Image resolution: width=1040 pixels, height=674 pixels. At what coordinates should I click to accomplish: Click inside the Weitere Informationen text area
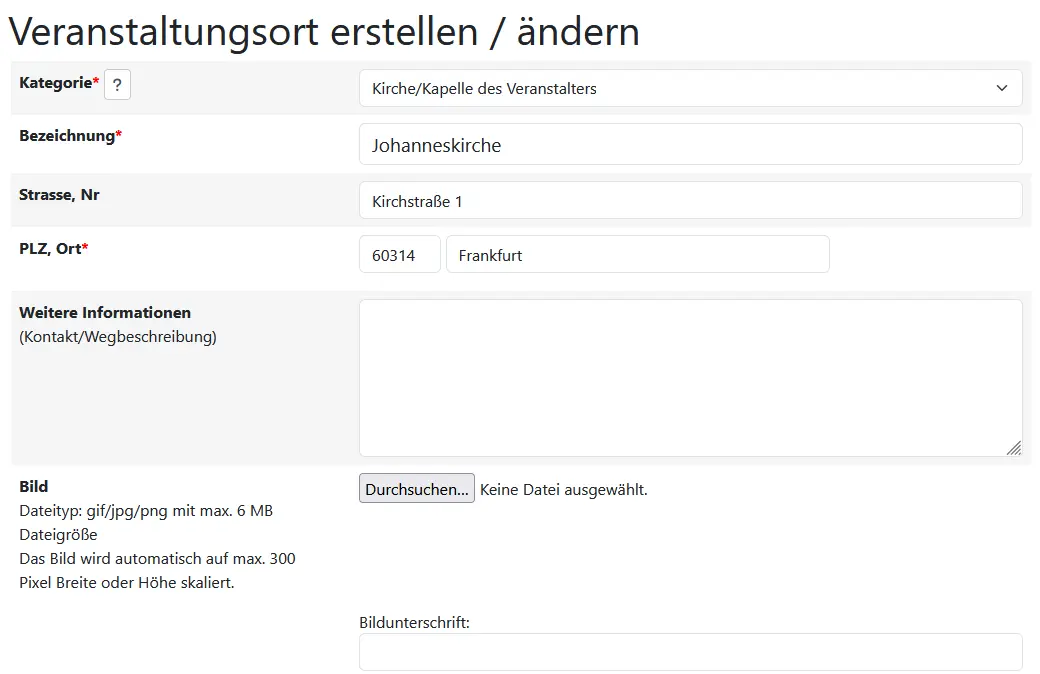(690, 377)
